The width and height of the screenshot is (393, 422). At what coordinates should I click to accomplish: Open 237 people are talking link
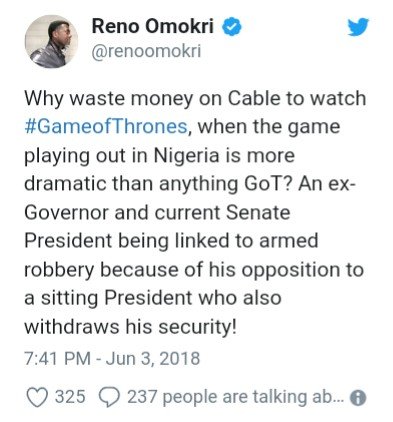point(235,397)
